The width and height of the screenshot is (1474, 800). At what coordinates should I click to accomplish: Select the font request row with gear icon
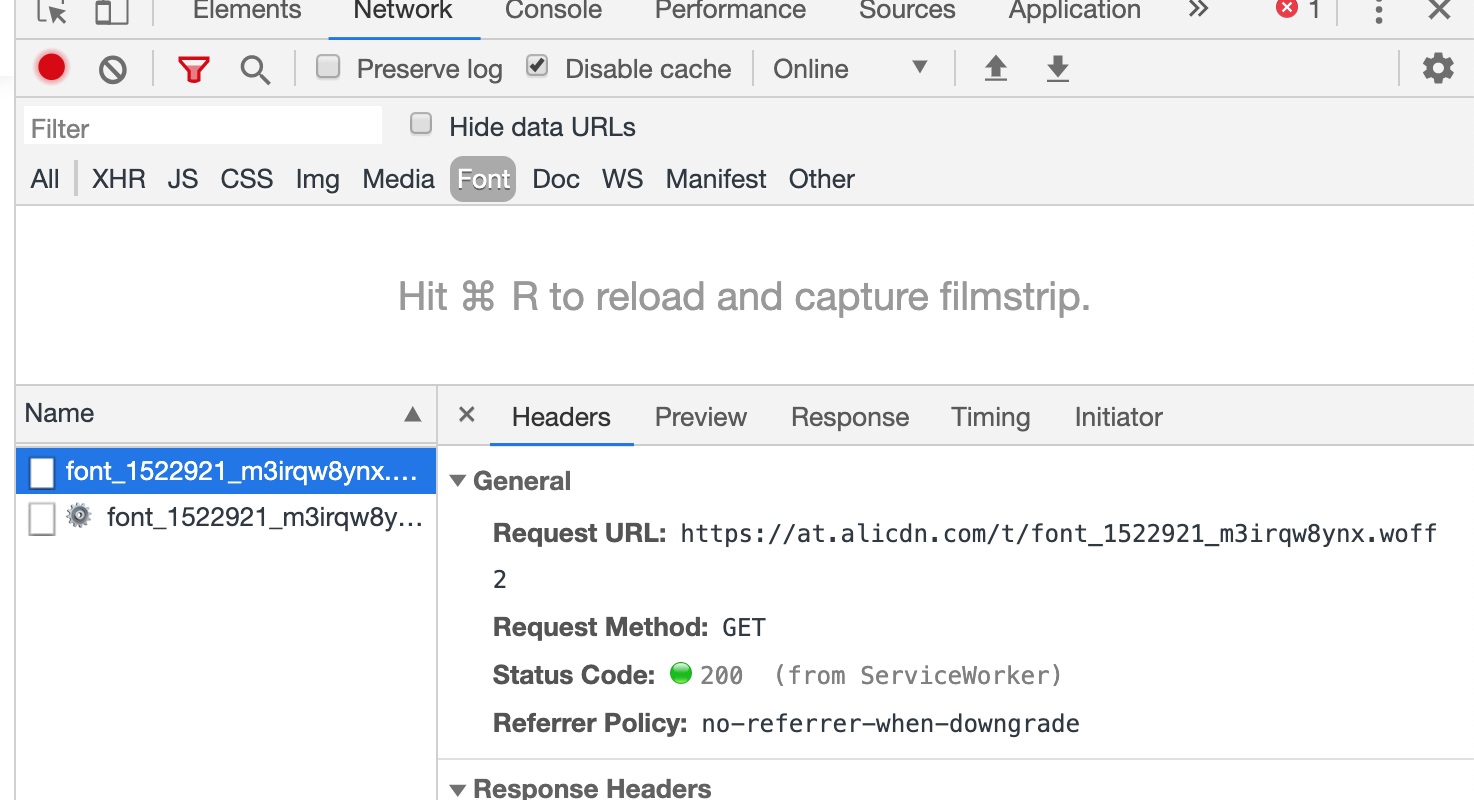(x=226, y=517)
